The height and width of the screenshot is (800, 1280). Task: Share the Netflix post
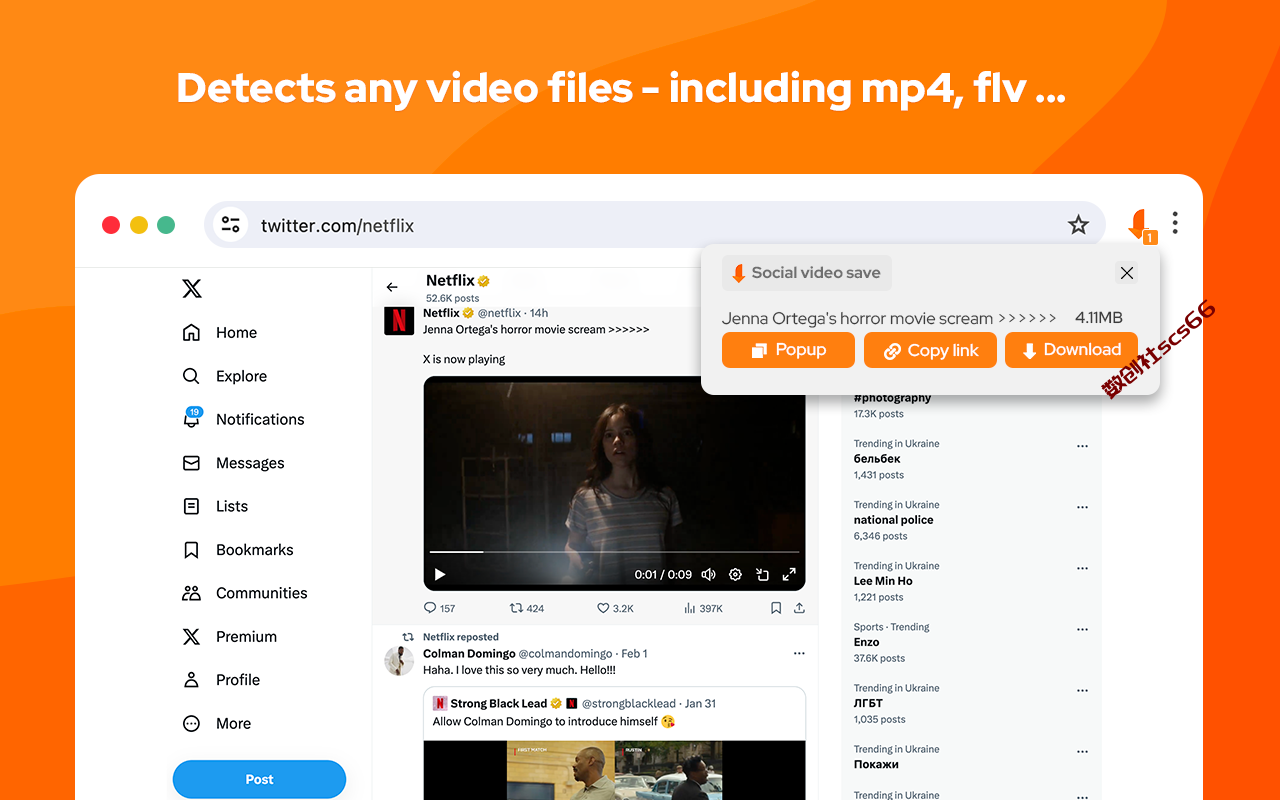click(x=799, y=608)
